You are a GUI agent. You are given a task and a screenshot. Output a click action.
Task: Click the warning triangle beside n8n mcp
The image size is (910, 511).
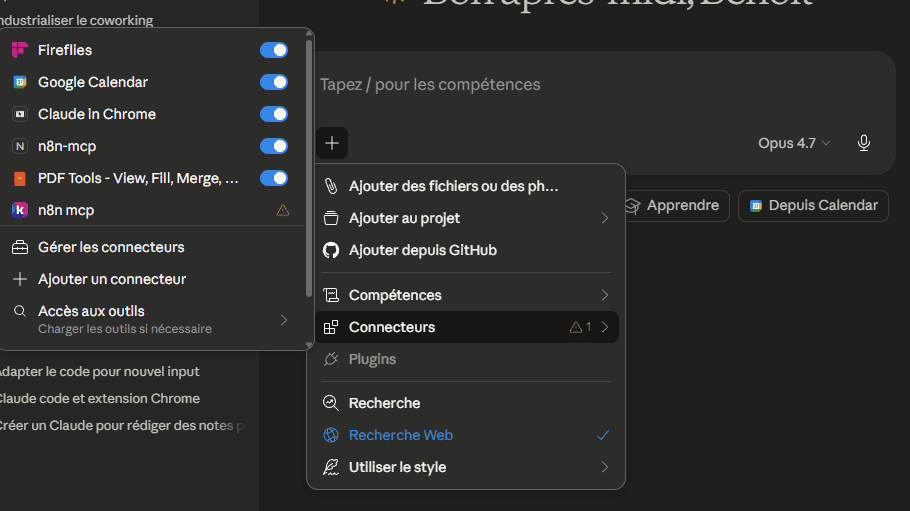click(283, 210)
